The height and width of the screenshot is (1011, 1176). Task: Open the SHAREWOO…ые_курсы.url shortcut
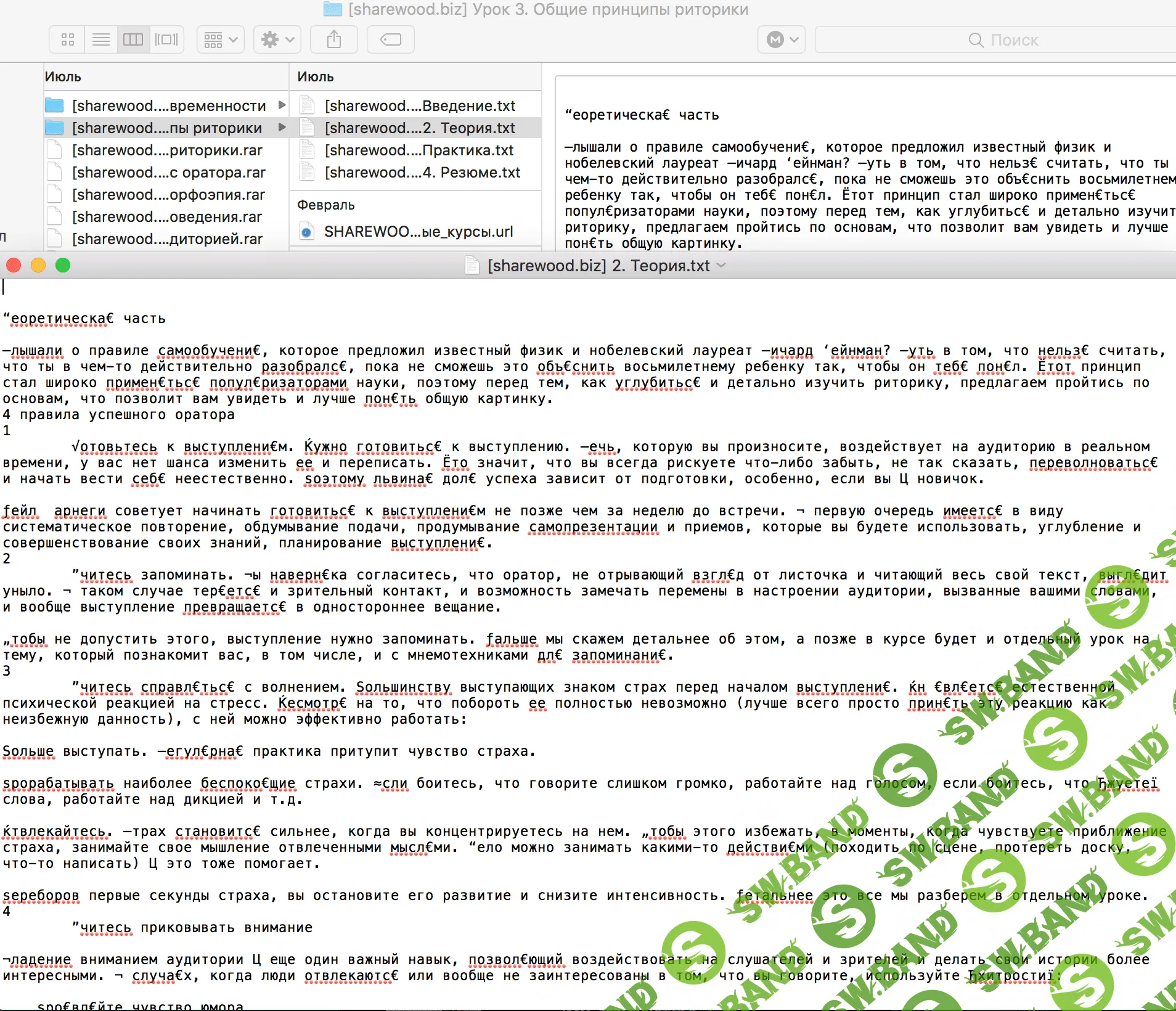[418, 232]
